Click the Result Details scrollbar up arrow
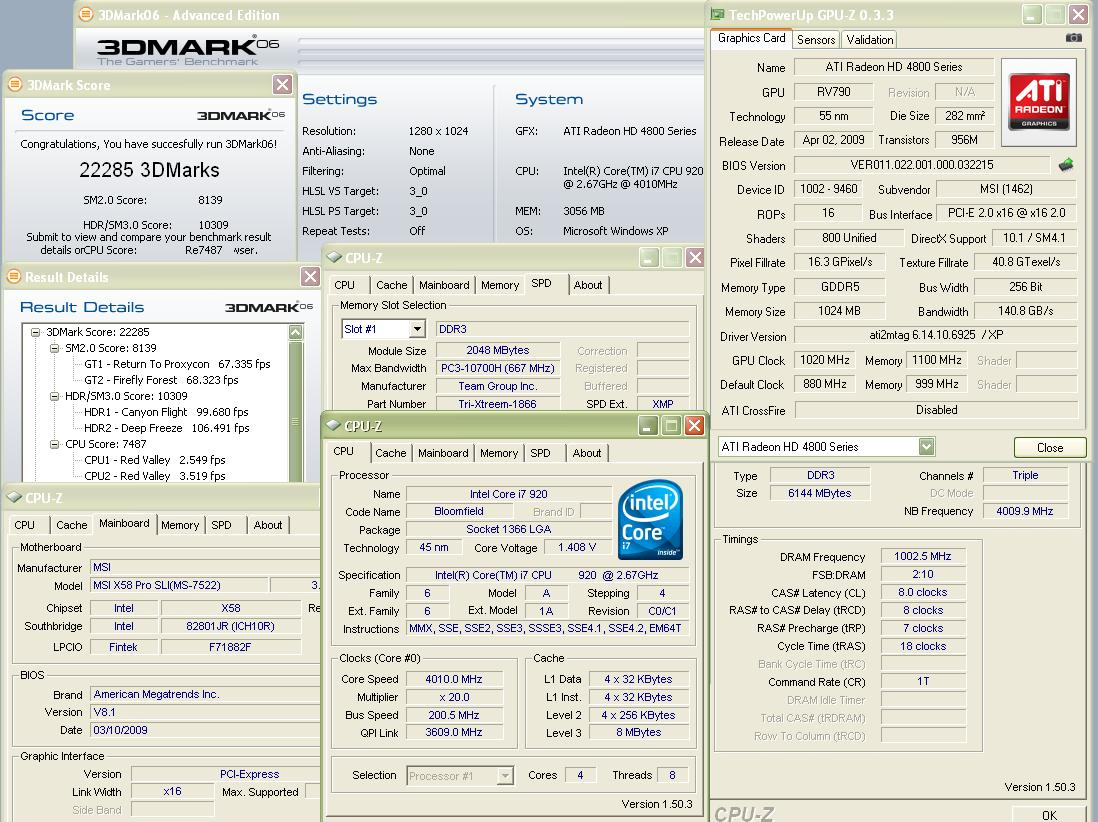 pos(296,333)
